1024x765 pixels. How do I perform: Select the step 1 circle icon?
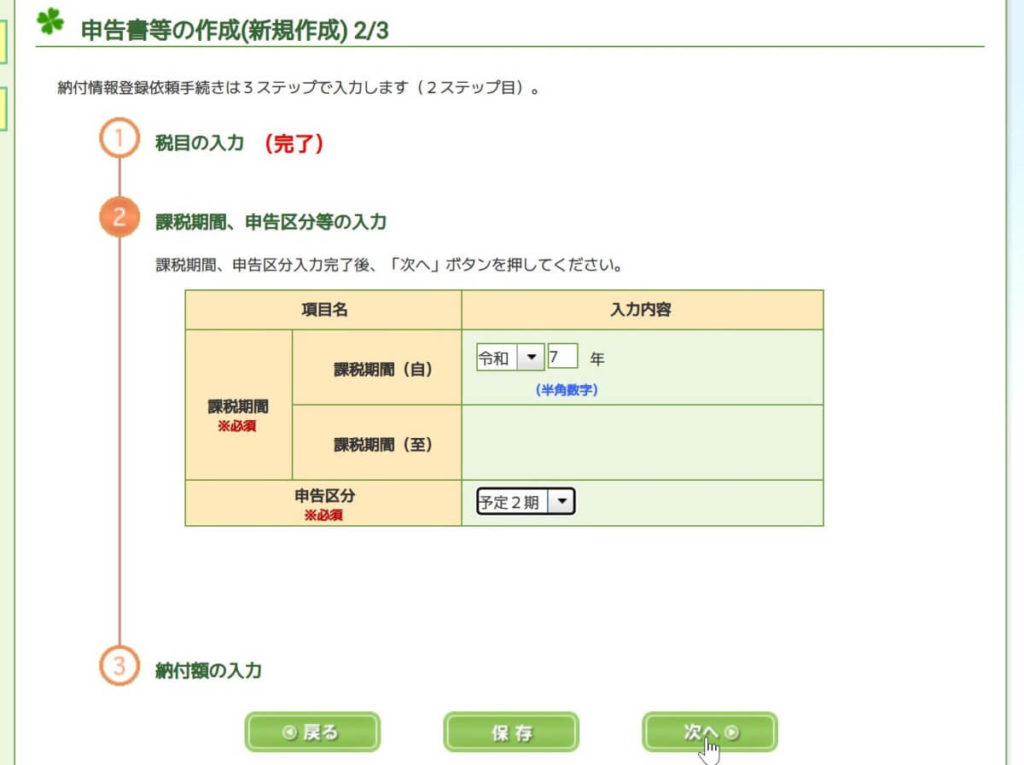[x=119, y=138]
